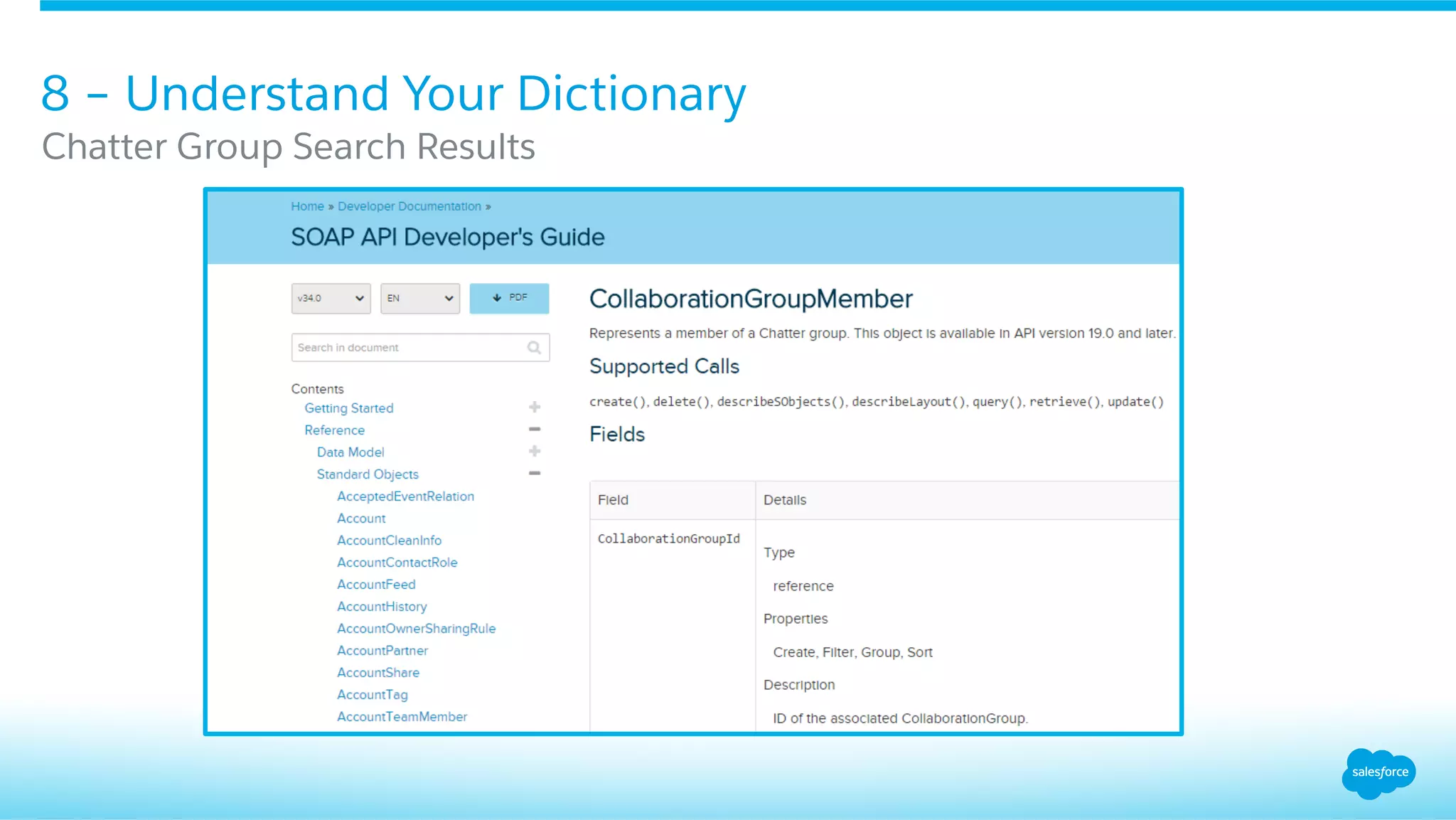Select the CollaborationGroupId field cell
Screen dimensions: 1456x820
pos(668,538)
